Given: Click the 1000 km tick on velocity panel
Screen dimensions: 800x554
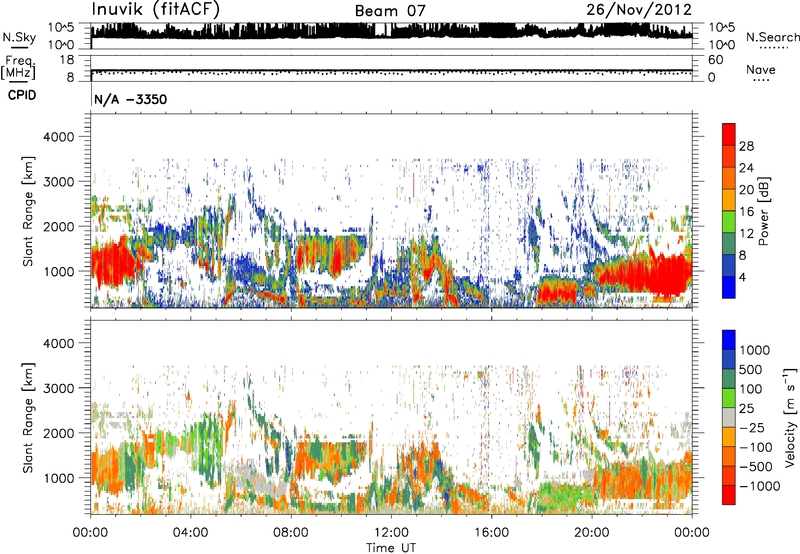Looking at the screenshot, I should click(59, 478).
